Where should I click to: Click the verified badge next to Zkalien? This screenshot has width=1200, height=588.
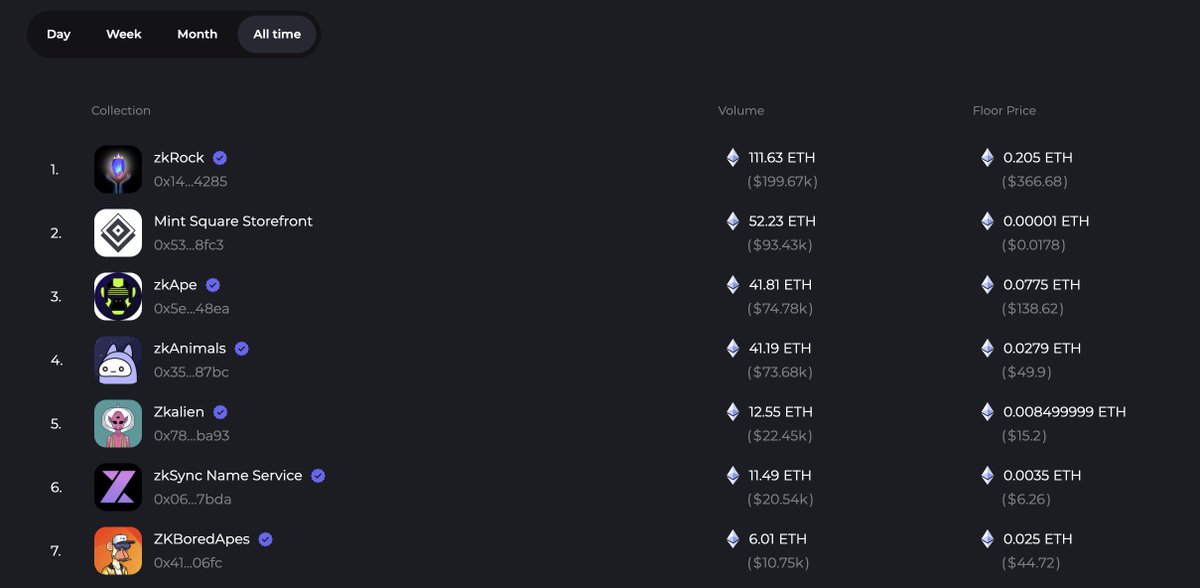pos(220,412)
